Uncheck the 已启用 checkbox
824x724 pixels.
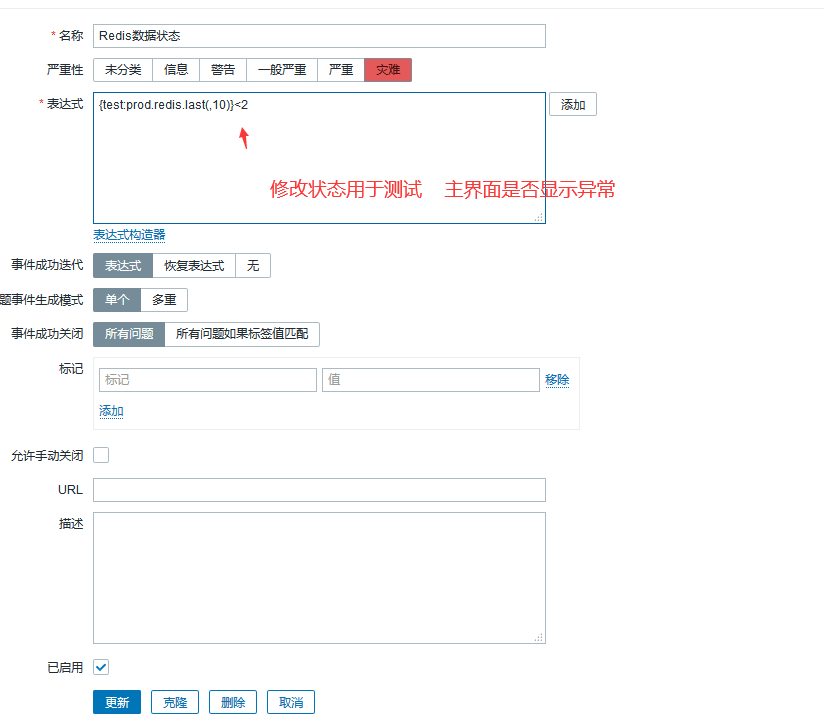(x=101, y=667)
